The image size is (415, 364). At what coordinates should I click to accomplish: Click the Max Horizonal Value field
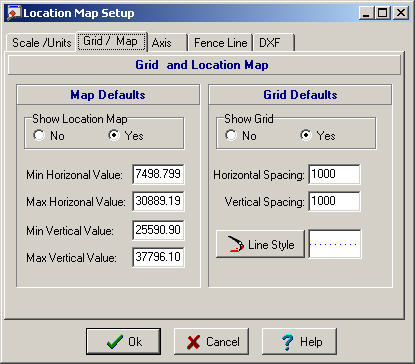(158, 201)
